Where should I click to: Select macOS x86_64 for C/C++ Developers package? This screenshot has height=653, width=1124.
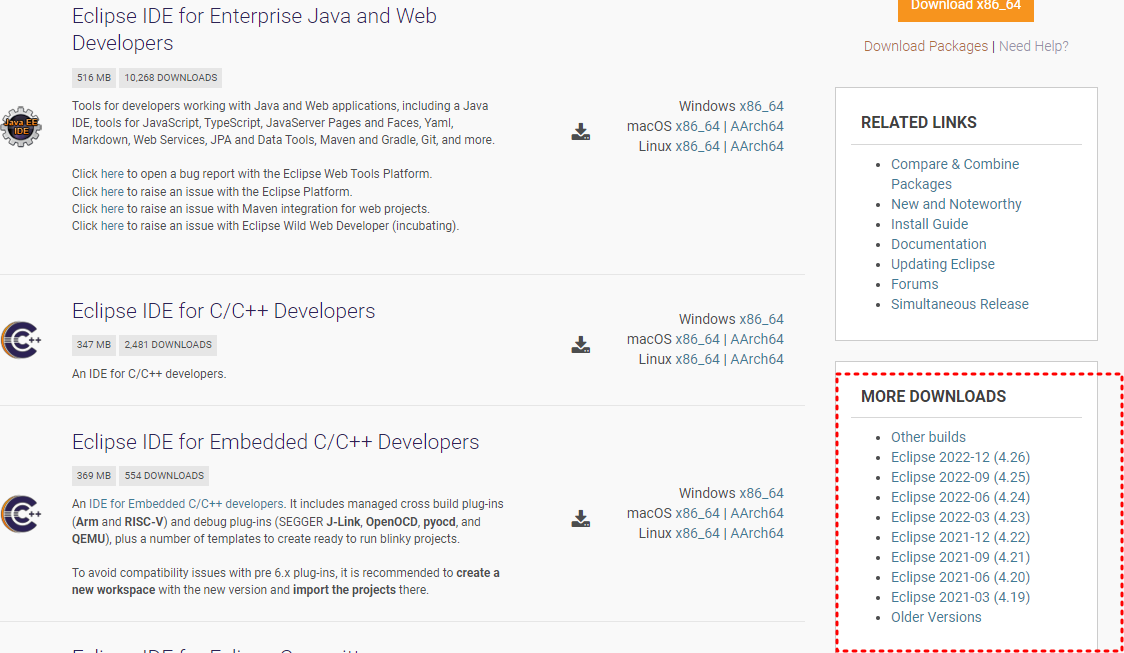pos(697,339)
